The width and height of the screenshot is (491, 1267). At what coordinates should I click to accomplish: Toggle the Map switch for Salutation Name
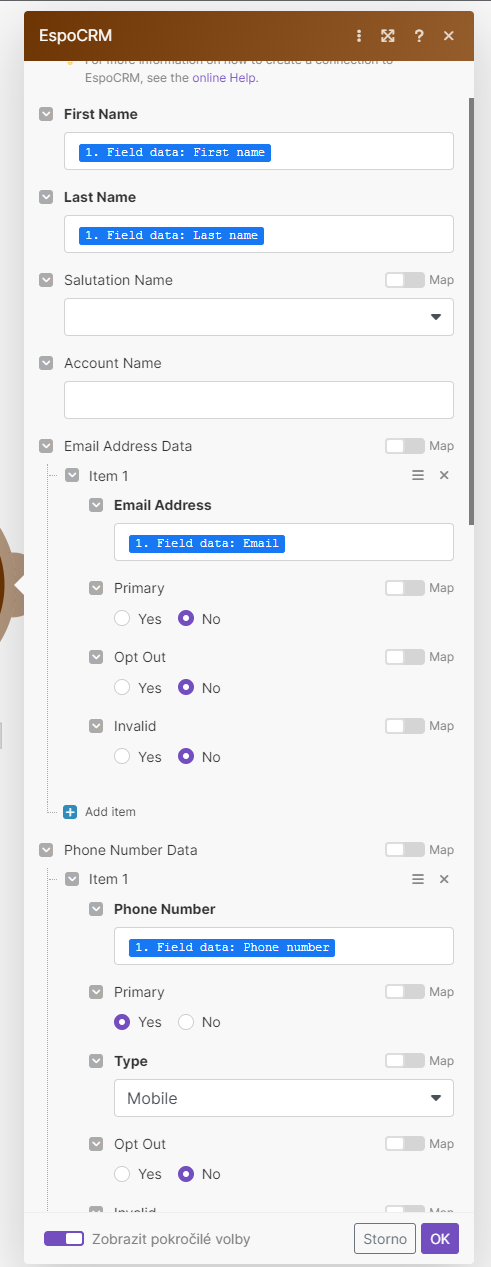click(404, 280)
